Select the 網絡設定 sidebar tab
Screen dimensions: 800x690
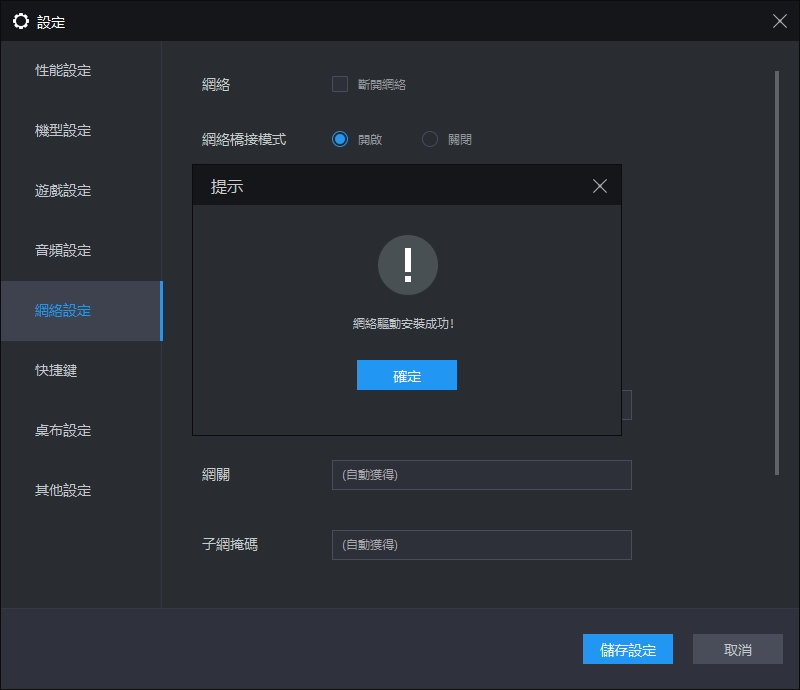(63, 311)
